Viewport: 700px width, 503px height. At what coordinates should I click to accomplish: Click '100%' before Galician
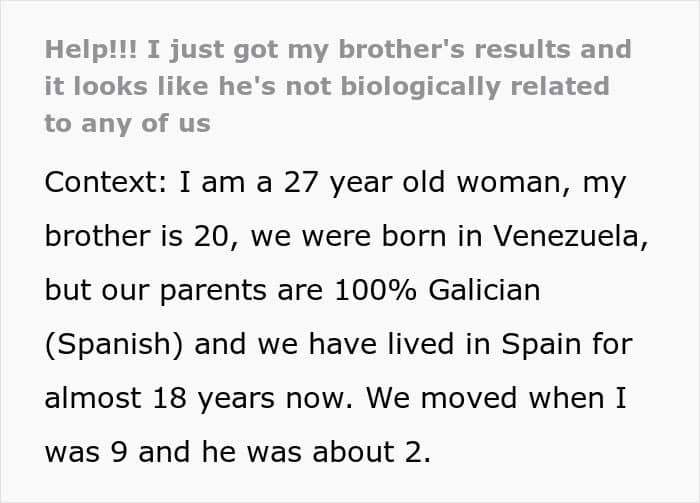(375, 290)
